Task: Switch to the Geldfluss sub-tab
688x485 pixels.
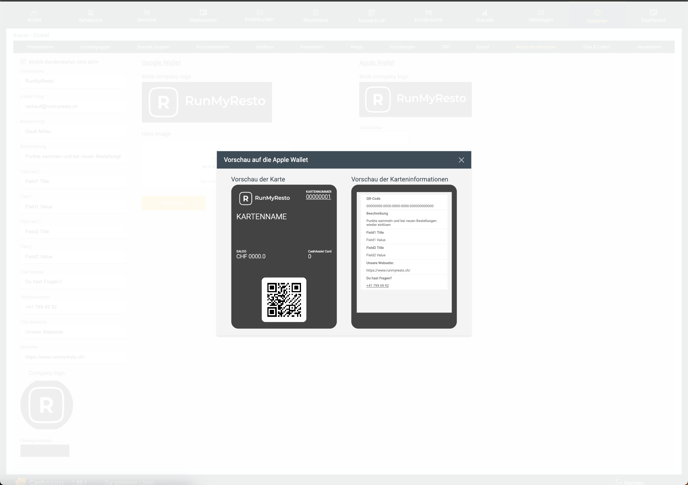Action: tap(264, 47)
